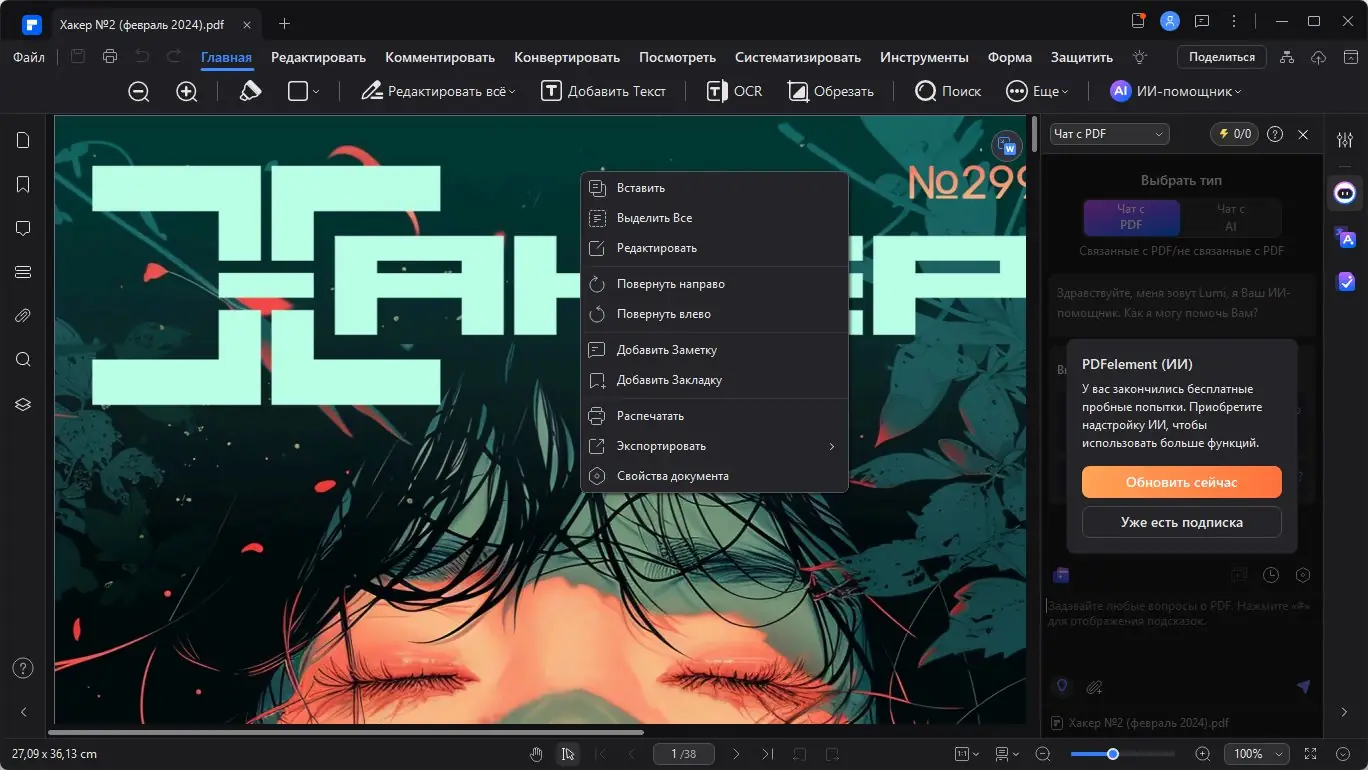Click the 'Добавить Текст' tool

[x=604, y=91]
